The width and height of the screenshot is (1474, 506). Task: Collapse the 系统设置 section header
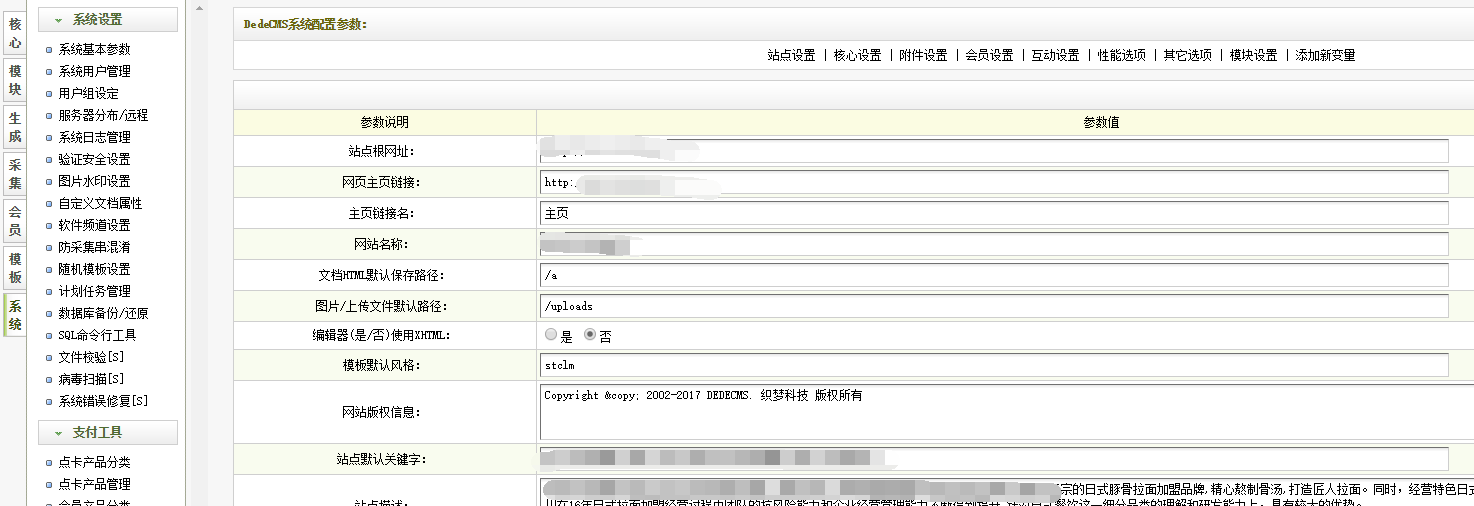click(x=107, y=19)
